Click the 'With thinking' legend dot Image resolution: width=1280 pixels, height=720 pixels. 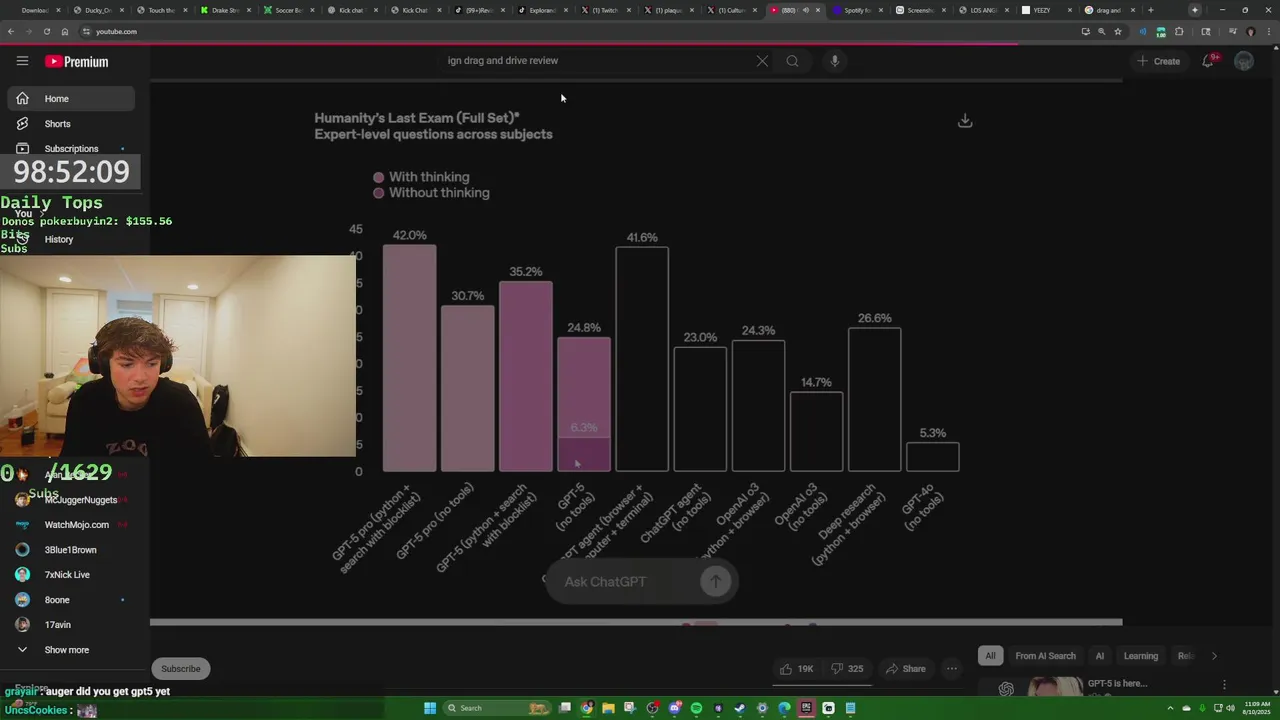378,177
